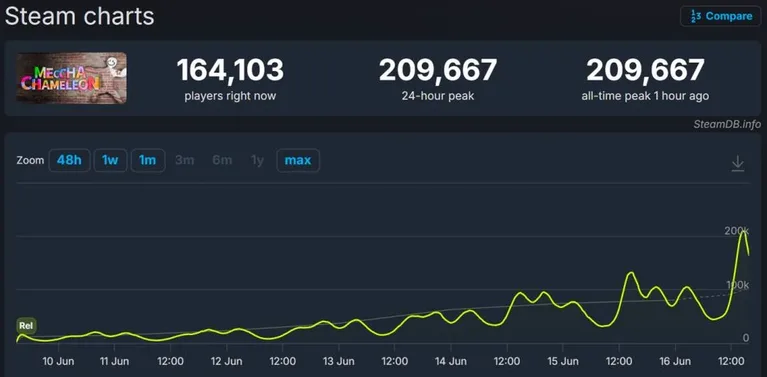Set chart zoom to 3m
The width and height of the screenshot is (767, 377).
(x=184, y=160)
